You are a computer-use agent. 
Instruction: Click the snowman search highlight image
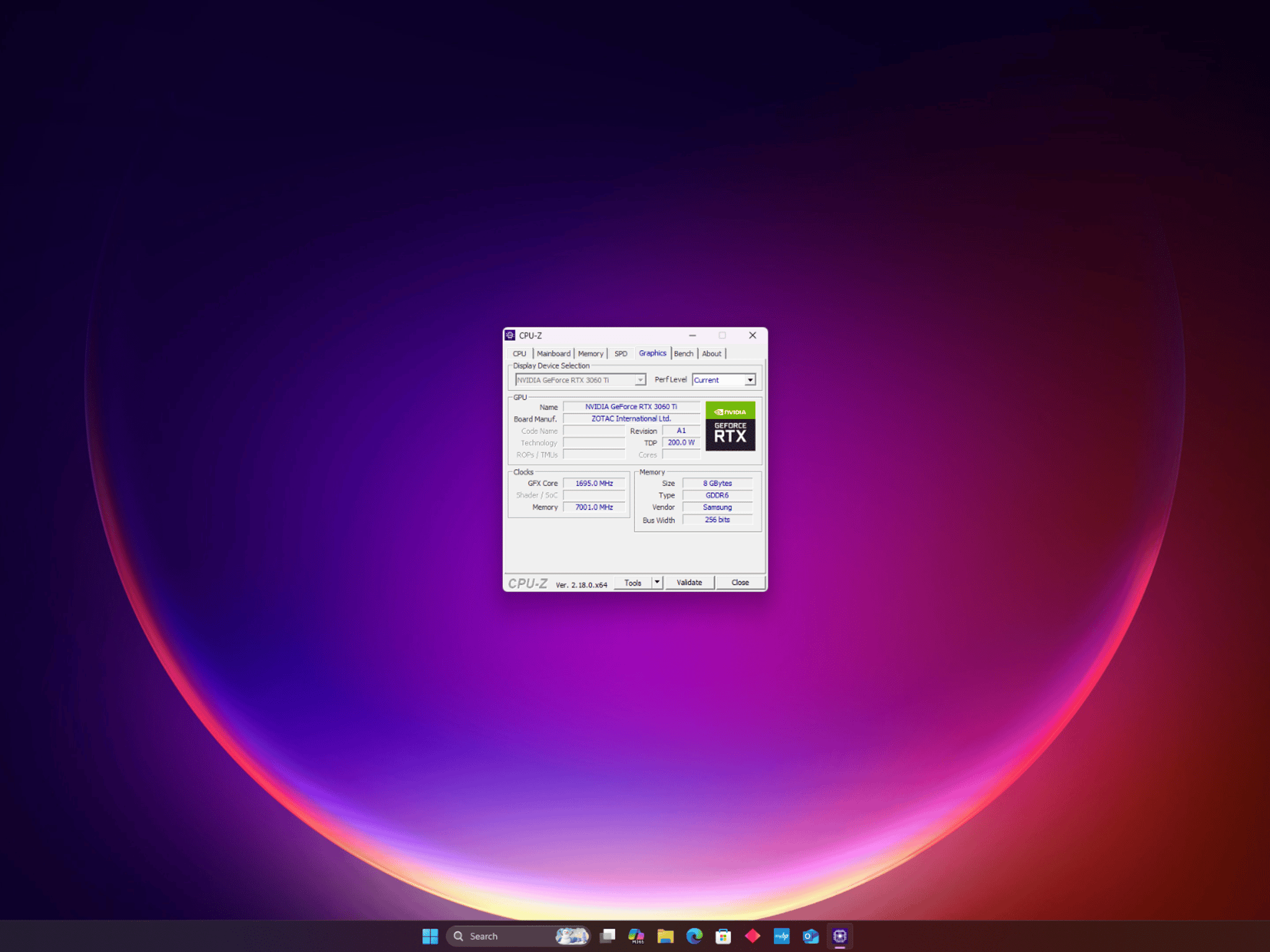[572, 936]
